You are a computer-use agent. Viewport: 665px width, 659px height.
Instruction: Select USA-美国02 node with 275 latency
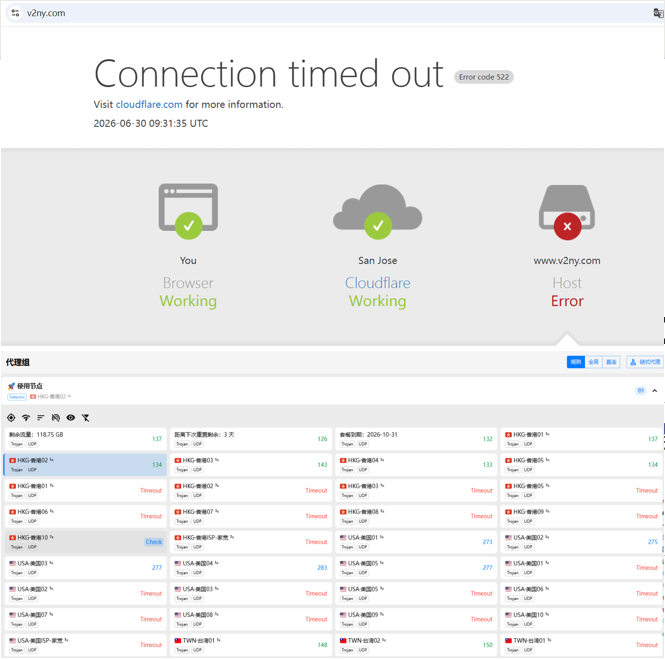coord(581,542)
